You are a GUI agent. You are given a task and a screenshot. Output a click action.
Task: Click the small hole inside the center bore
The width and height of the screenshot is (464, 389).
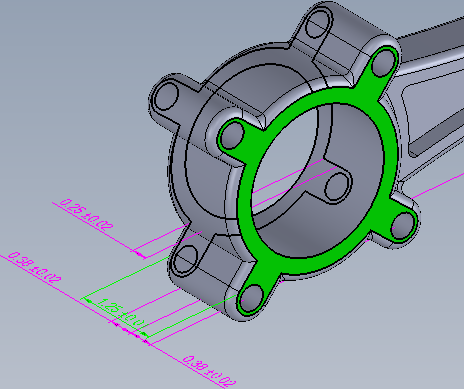(337, 187)
